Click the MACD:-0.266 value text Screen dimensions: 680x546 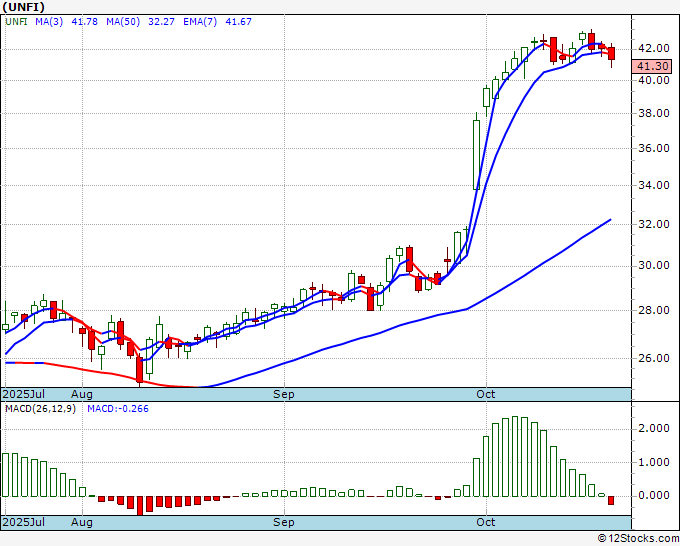tap(118, 409)
